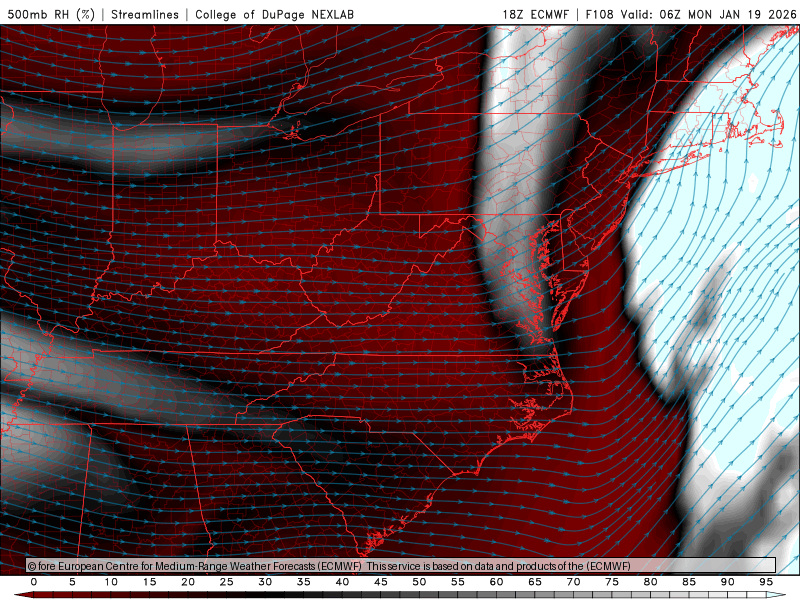Click the legend value "25"

pyautogui.click(x=227, y=582)
